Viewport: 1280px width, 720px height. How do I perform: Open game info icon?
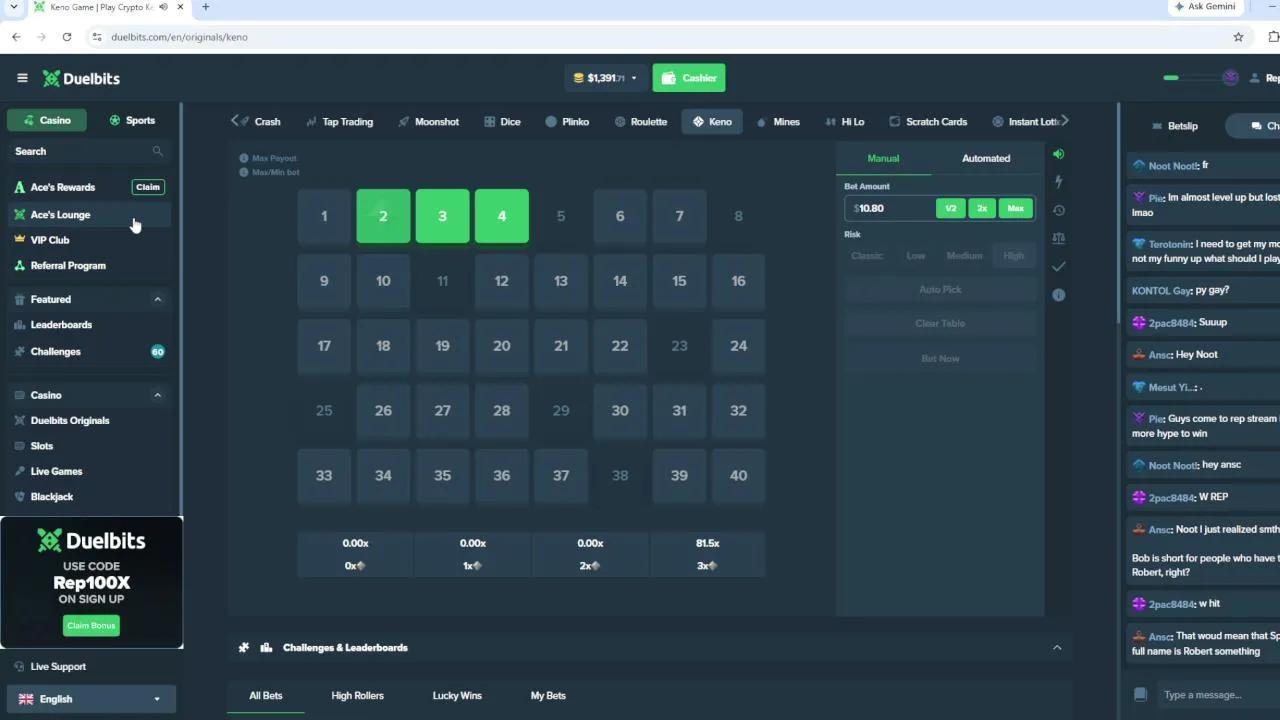[1059, 295]
